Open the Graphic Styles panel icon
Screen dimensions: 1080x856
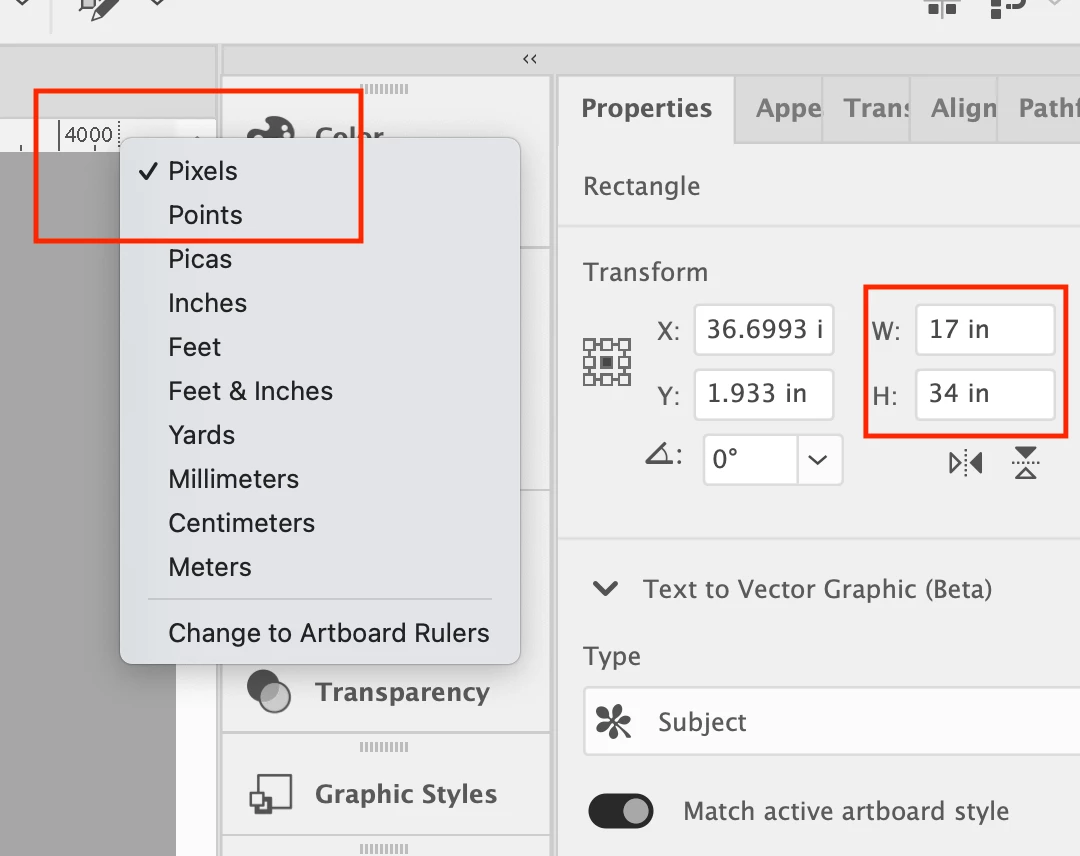pos(270,794)
